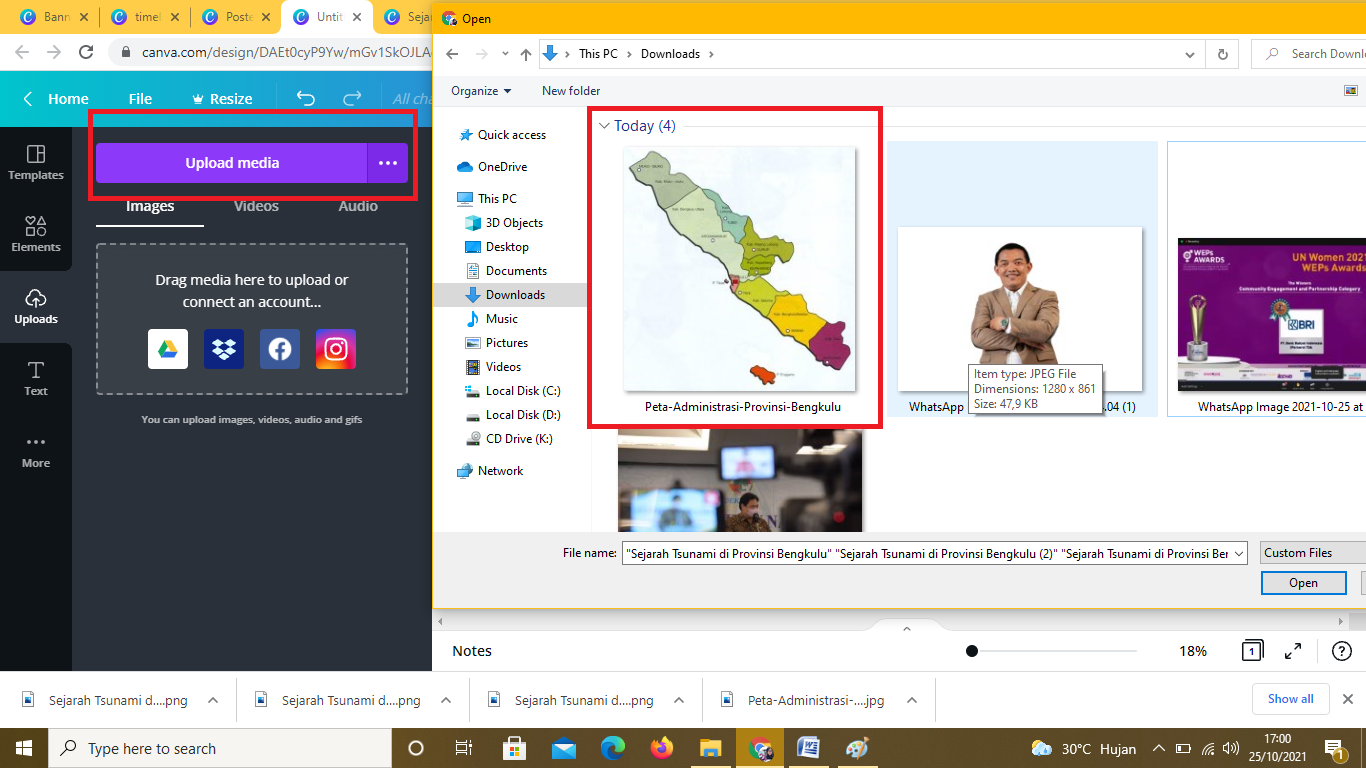Click the Facebook connect icon
Screen dimensions: 1366x768
click(x=280, y=349)
